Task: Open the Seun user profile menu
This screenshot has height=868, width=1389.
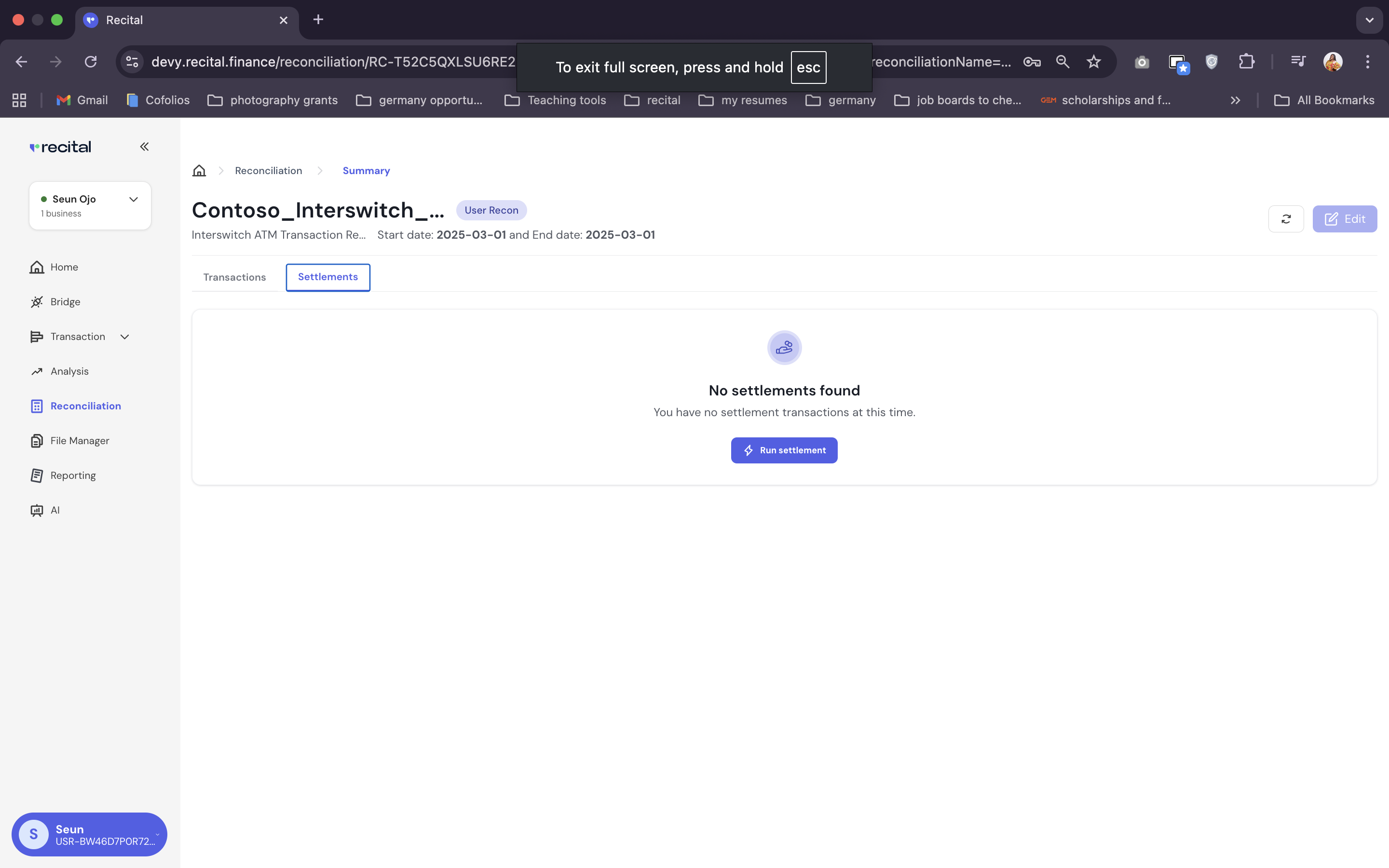Action: click(x=89, y=834)
